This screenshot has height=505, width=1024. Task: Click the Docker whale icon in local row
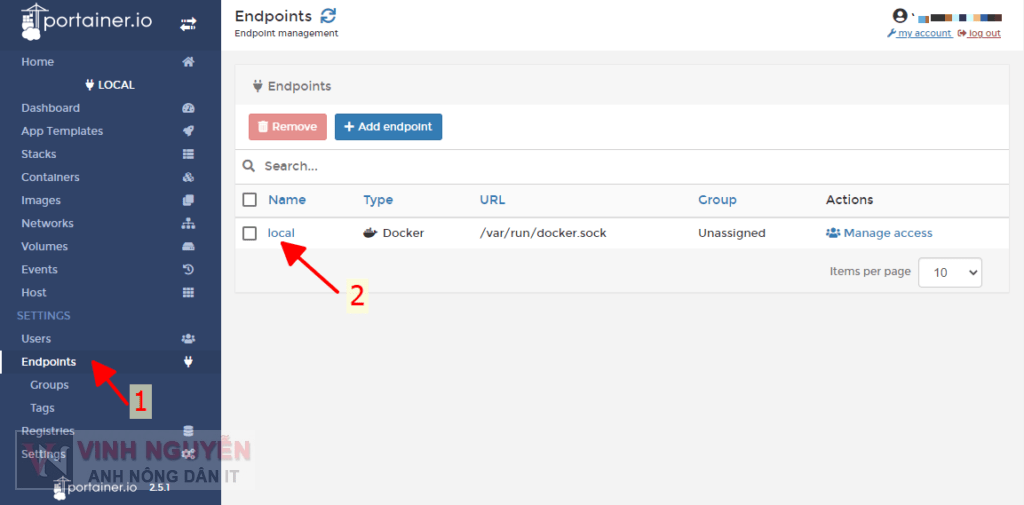(x=370, y=233)
